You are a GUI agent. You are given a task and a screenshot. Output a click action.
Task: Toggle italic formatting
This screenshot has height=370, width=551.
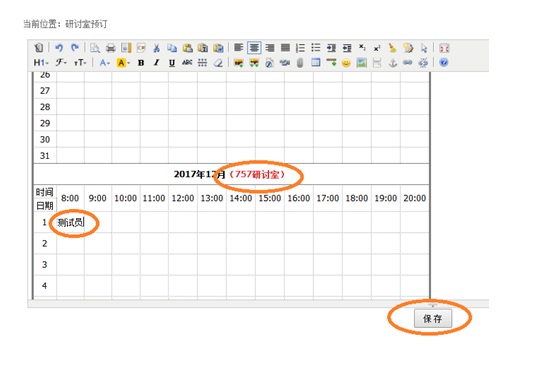156,63
